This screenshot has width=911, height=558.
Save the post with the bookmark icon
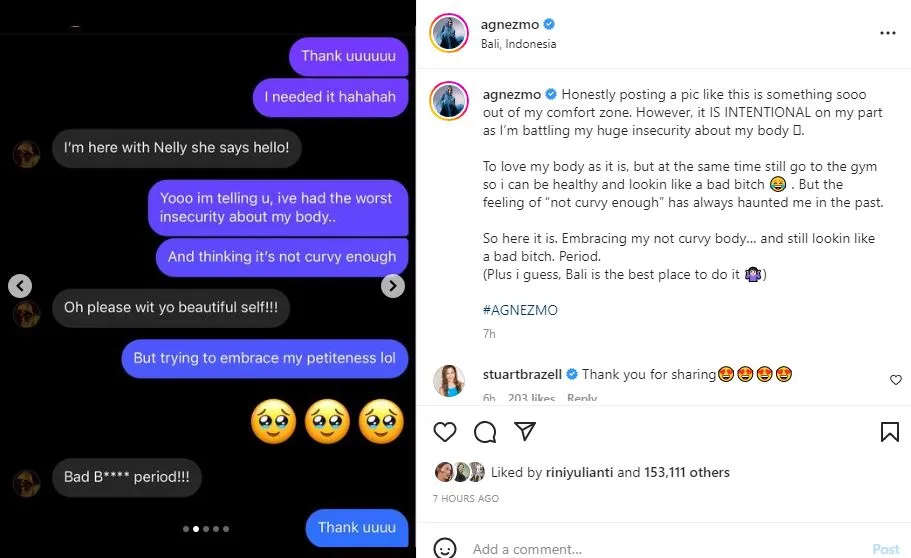890,432
